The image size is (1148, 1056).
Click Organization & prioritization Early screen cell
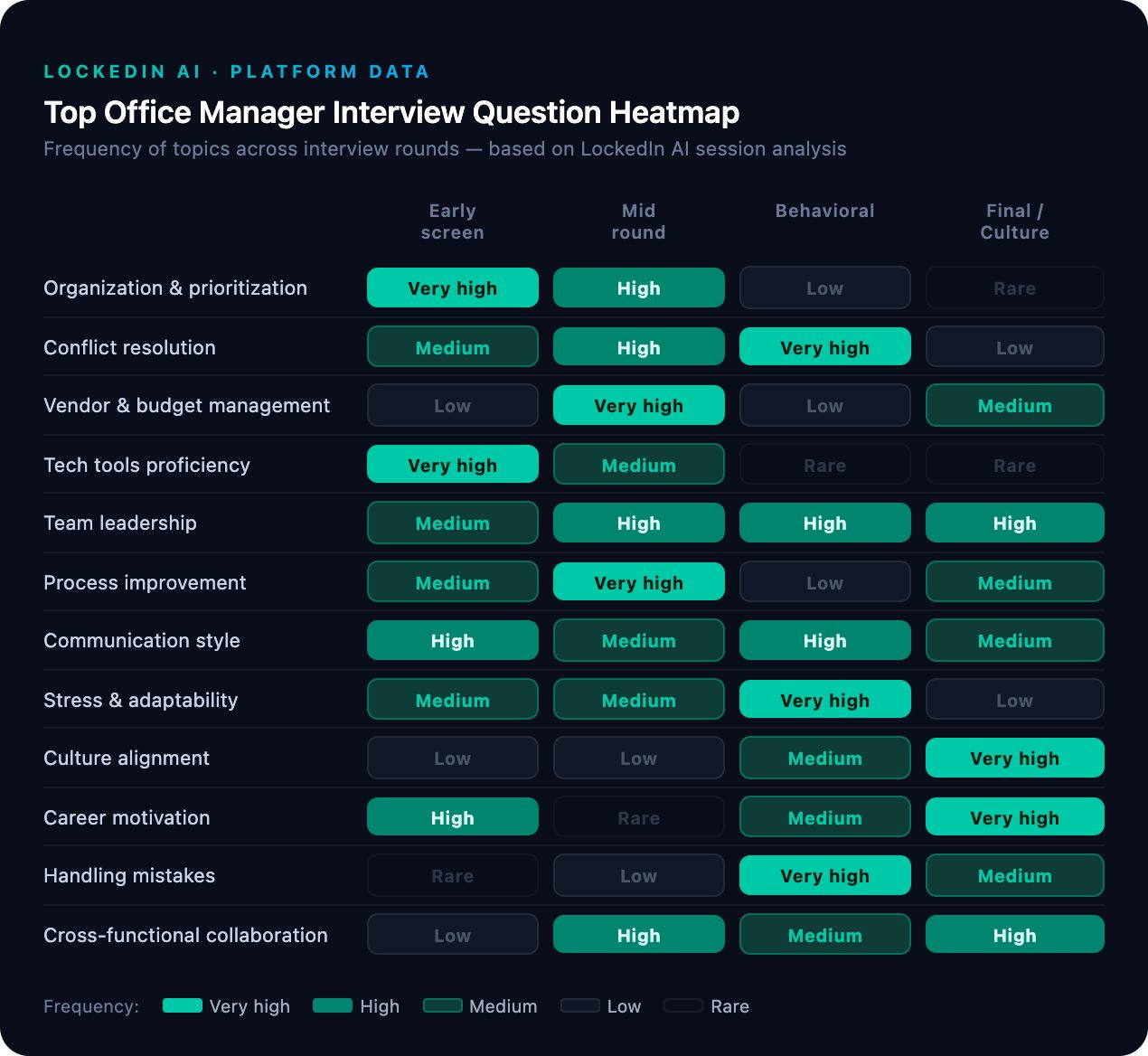[453, 288]
